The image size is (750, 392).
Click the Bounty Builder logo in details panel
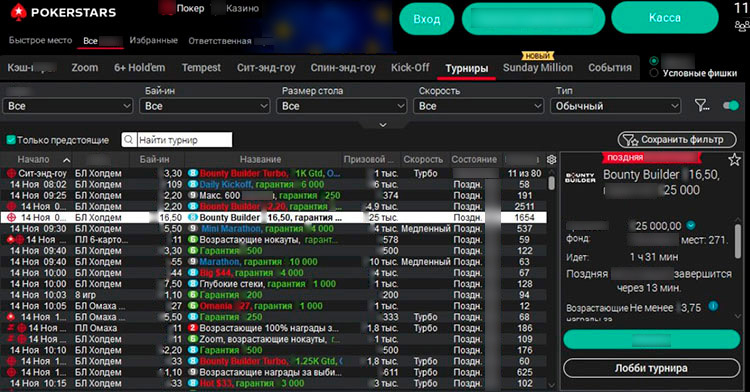[580, 178]
